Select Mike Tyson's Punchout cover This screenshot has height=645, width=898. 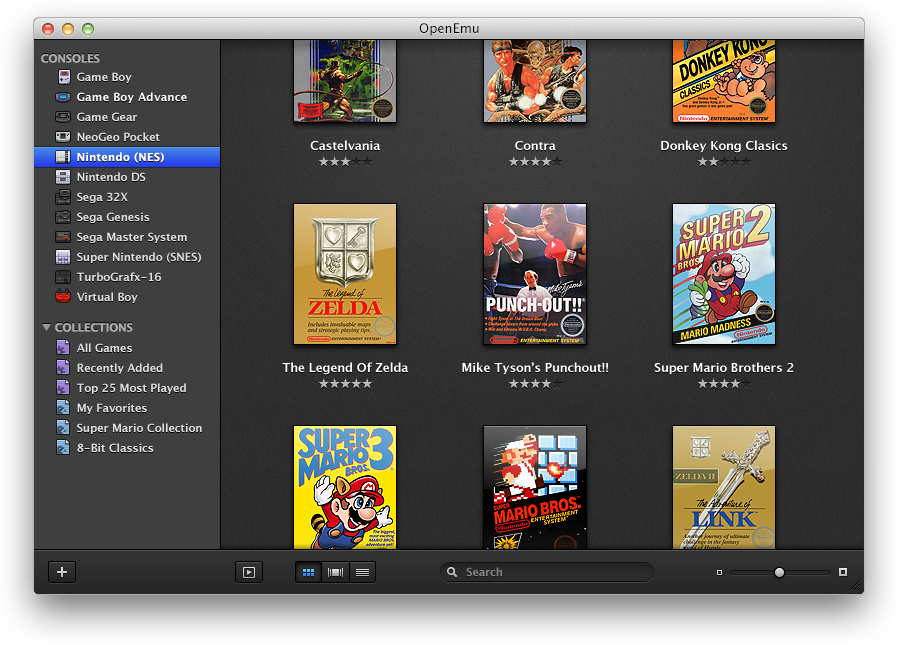535,274
